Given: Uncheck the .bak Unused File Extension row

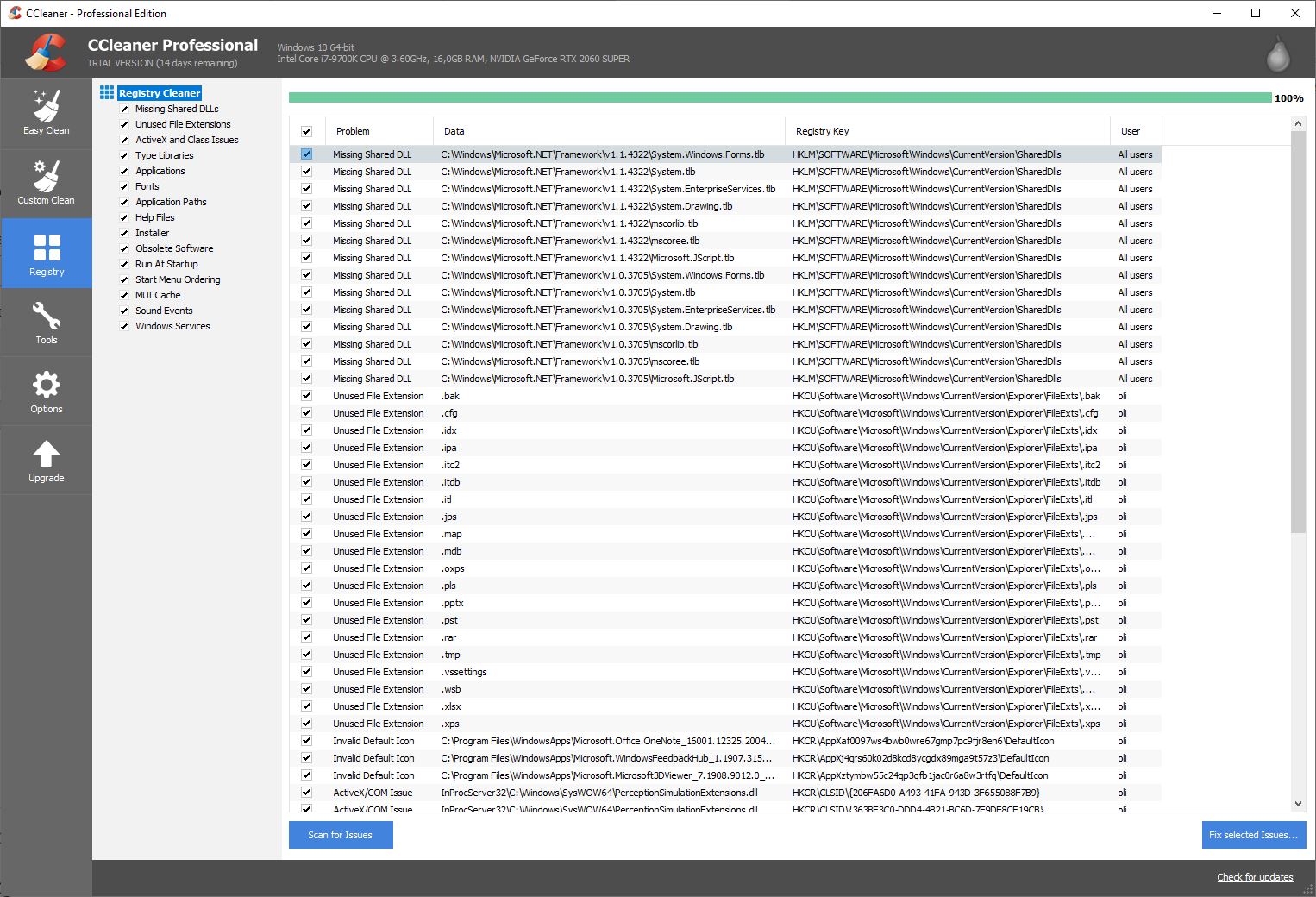Looking at the screenshot, I should click(306, 396).
